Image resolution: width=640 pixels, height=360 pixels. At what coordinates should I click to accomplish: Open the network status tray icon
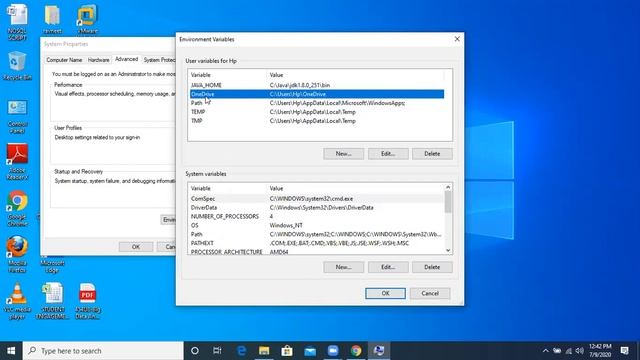click(x=569, y=351)
